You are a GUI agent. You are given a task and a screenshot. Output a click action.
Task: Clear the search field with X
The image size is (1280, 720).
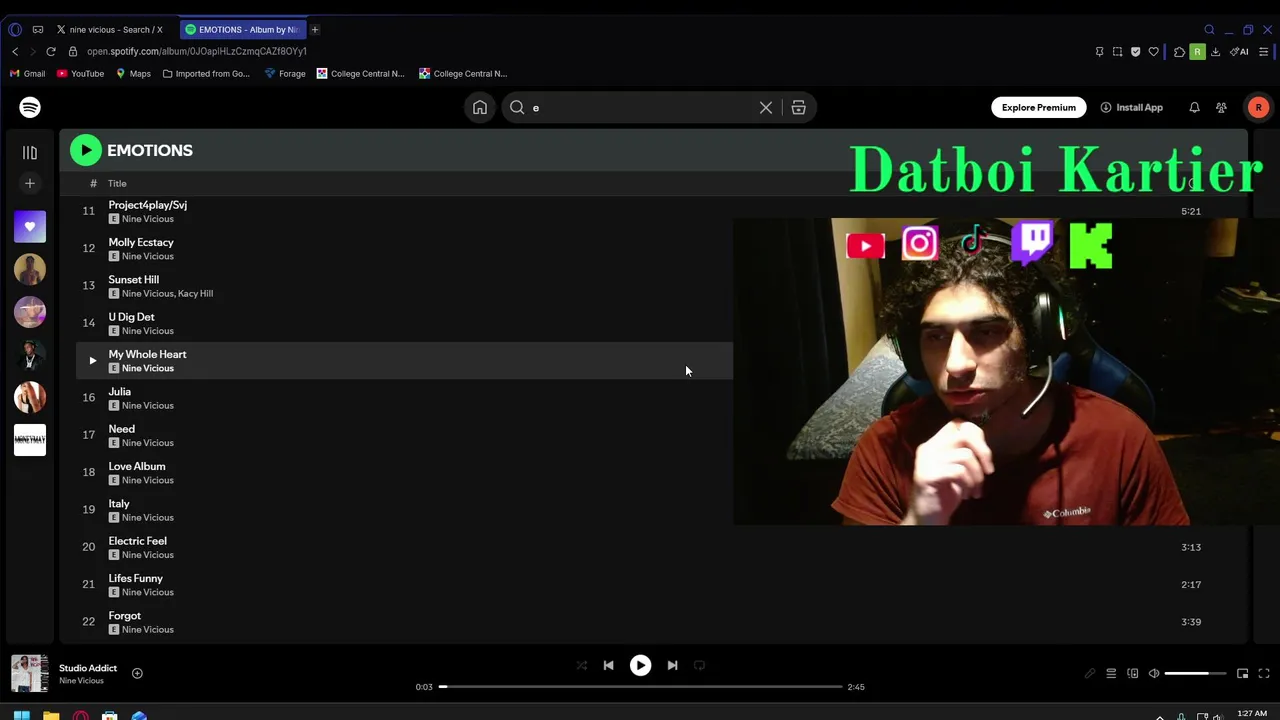point(766,107)
